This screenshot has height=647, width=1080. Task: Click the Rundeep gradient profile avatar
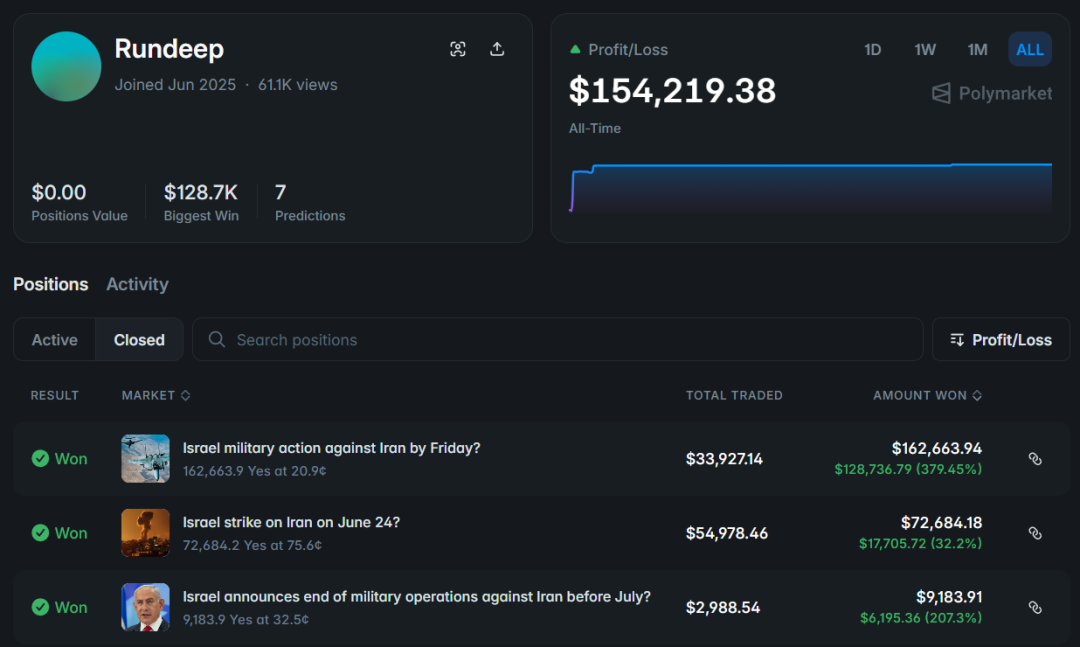[66, 66]
